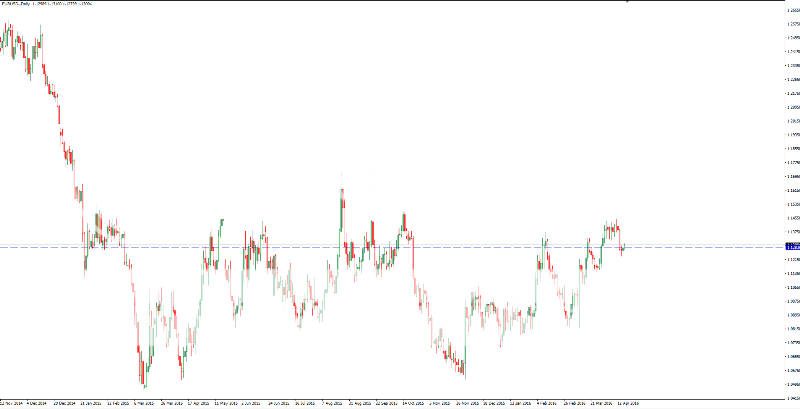Viewport: 800px width, 409px height.
Task: Click the highlighted current price label on the price axis
Action: [792, 247]
